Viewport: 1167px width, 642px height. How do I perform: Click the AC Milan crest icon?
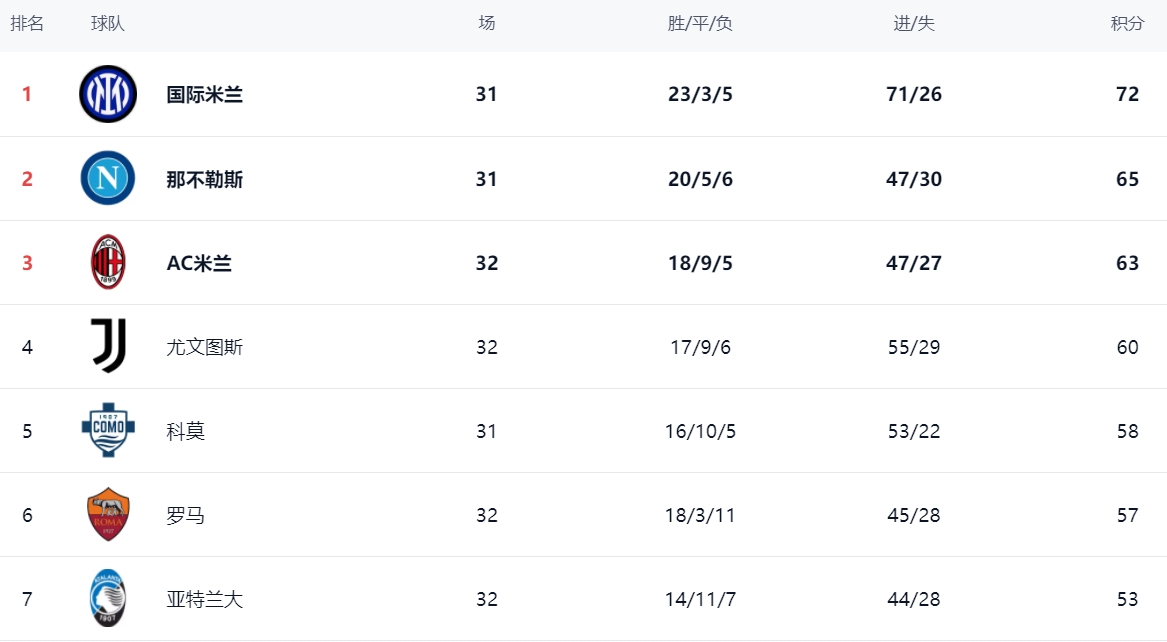(108, 262)
